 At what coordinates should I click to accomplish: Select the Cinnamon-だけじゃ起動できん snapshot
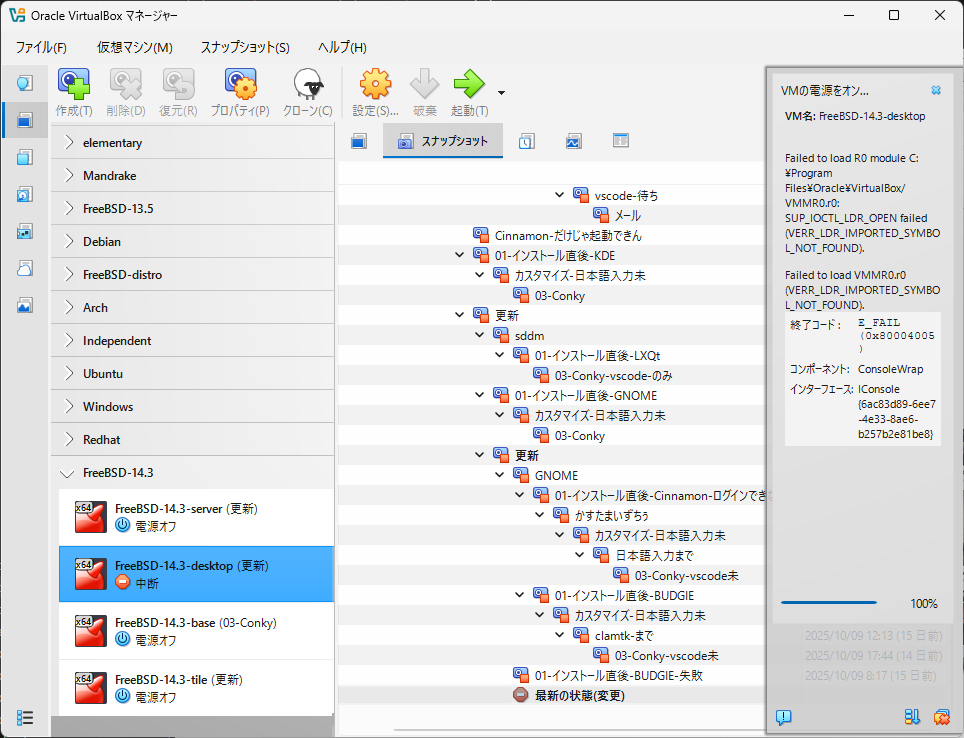[568, 236]
